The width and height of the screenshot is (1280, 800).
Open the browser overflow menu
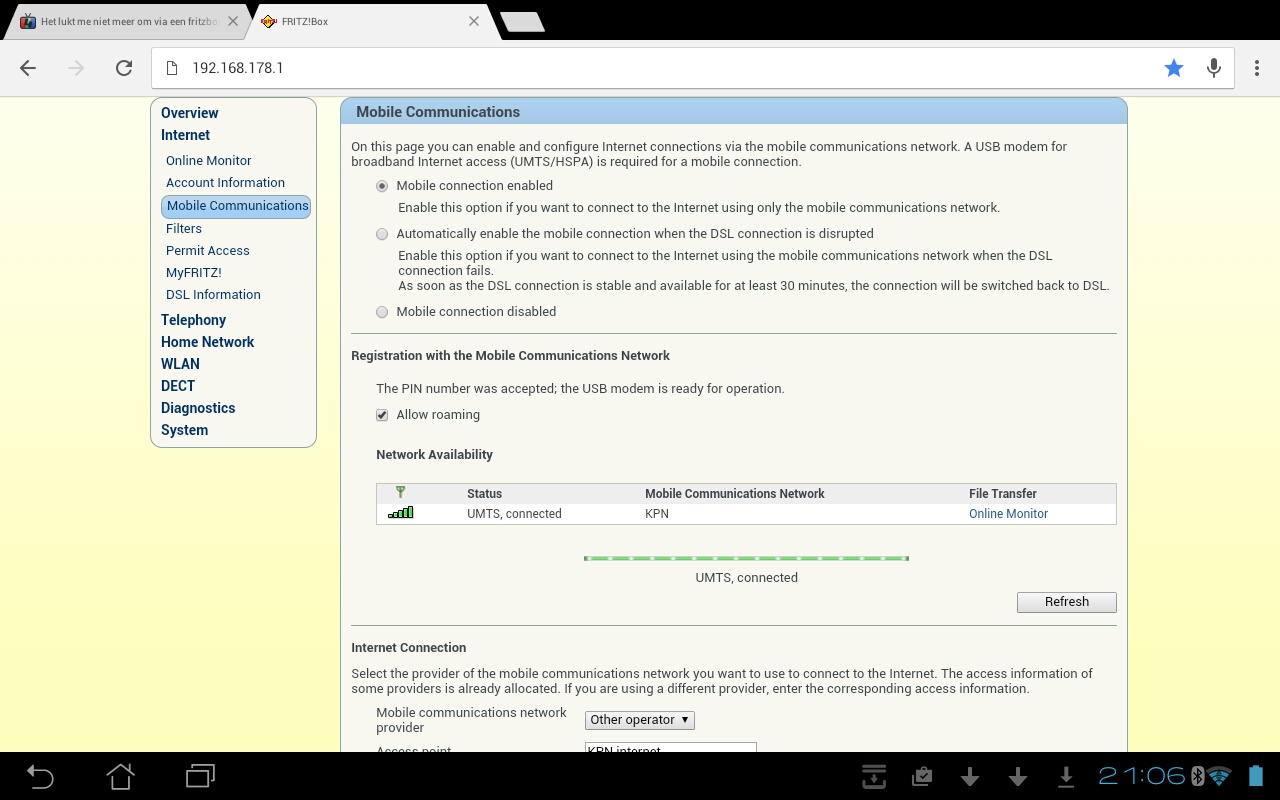[1257, 68]
